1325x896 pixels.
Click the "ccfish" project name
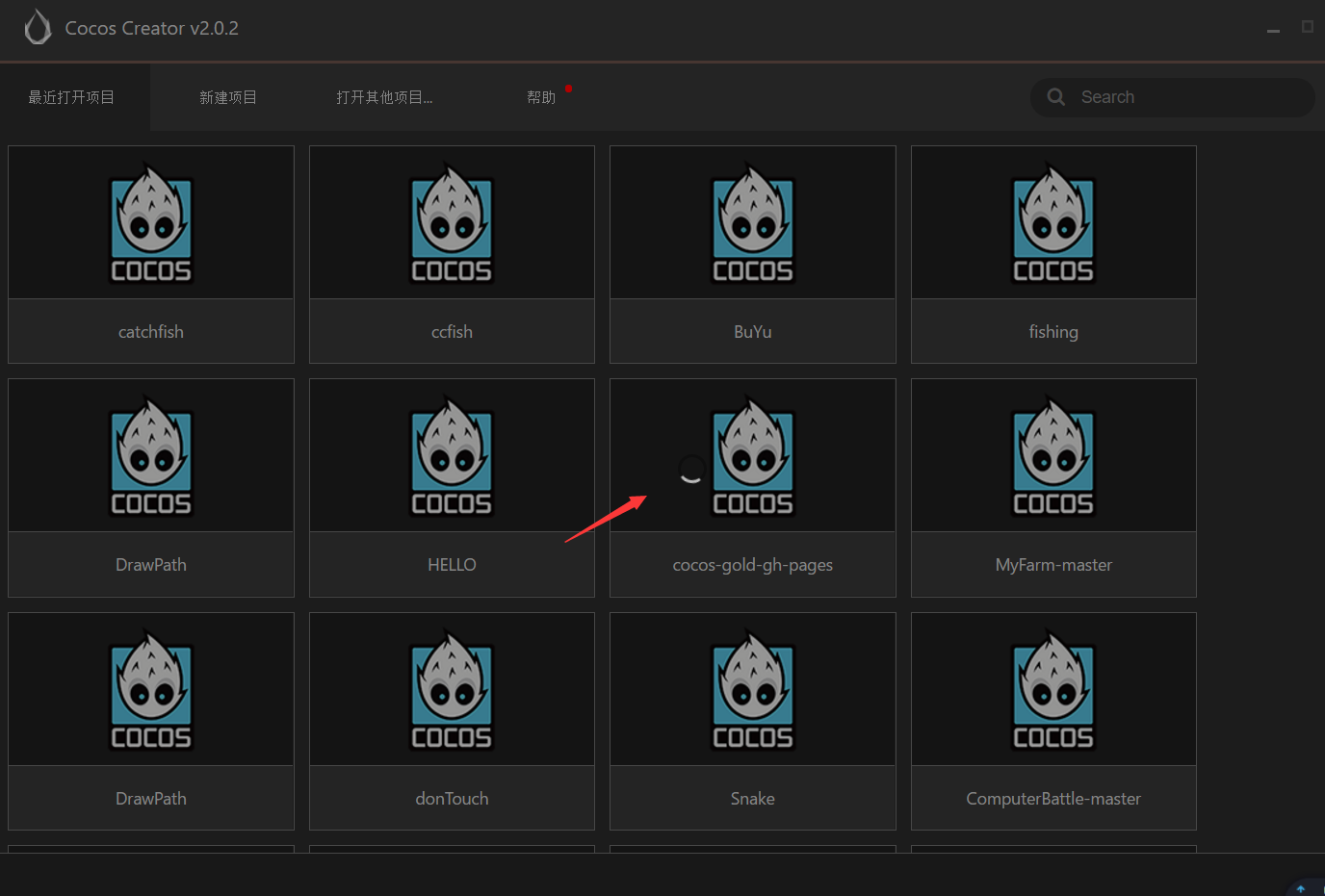(452, 332)
